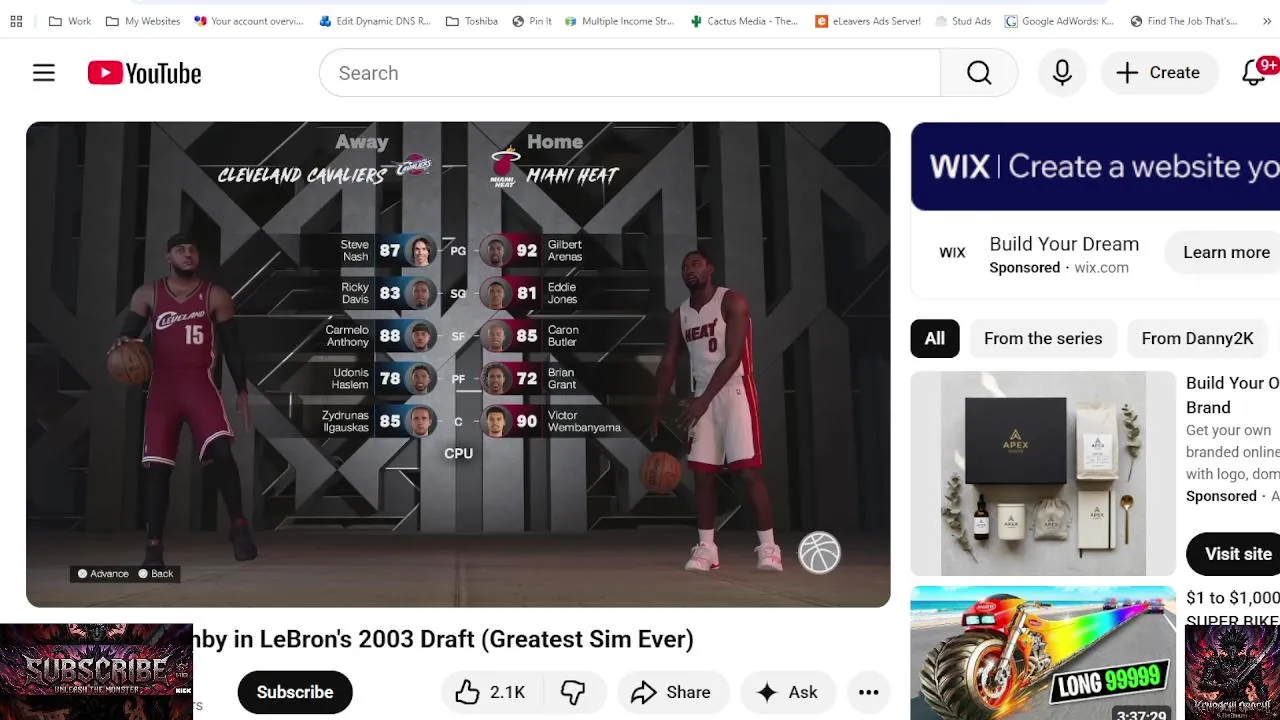The image size is (1280, 720).
Task: Select the All filter chip
Action: click(x=935, y=338)
